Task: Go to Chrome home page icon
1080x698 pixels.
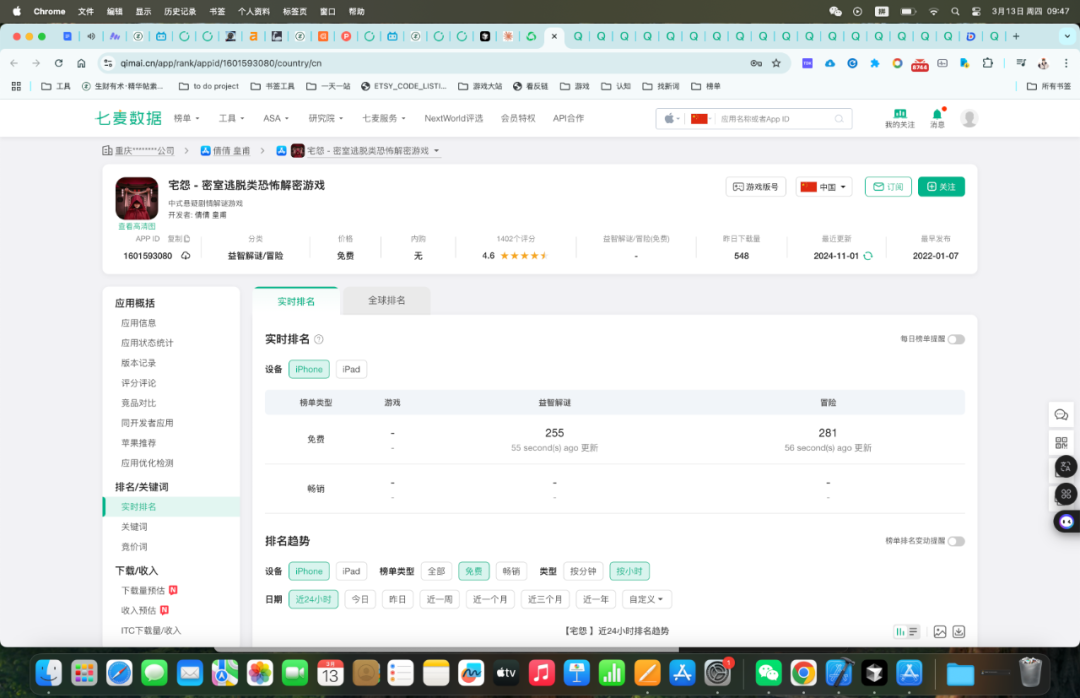Action: pyautogui.click(x=81, y=63)
